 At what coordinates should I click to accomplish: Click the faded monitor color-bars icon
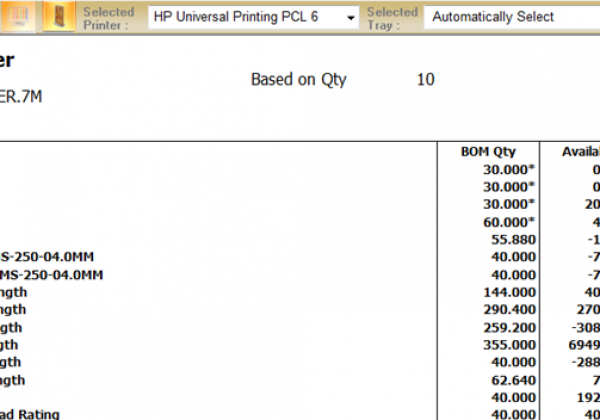pos(17,16)
